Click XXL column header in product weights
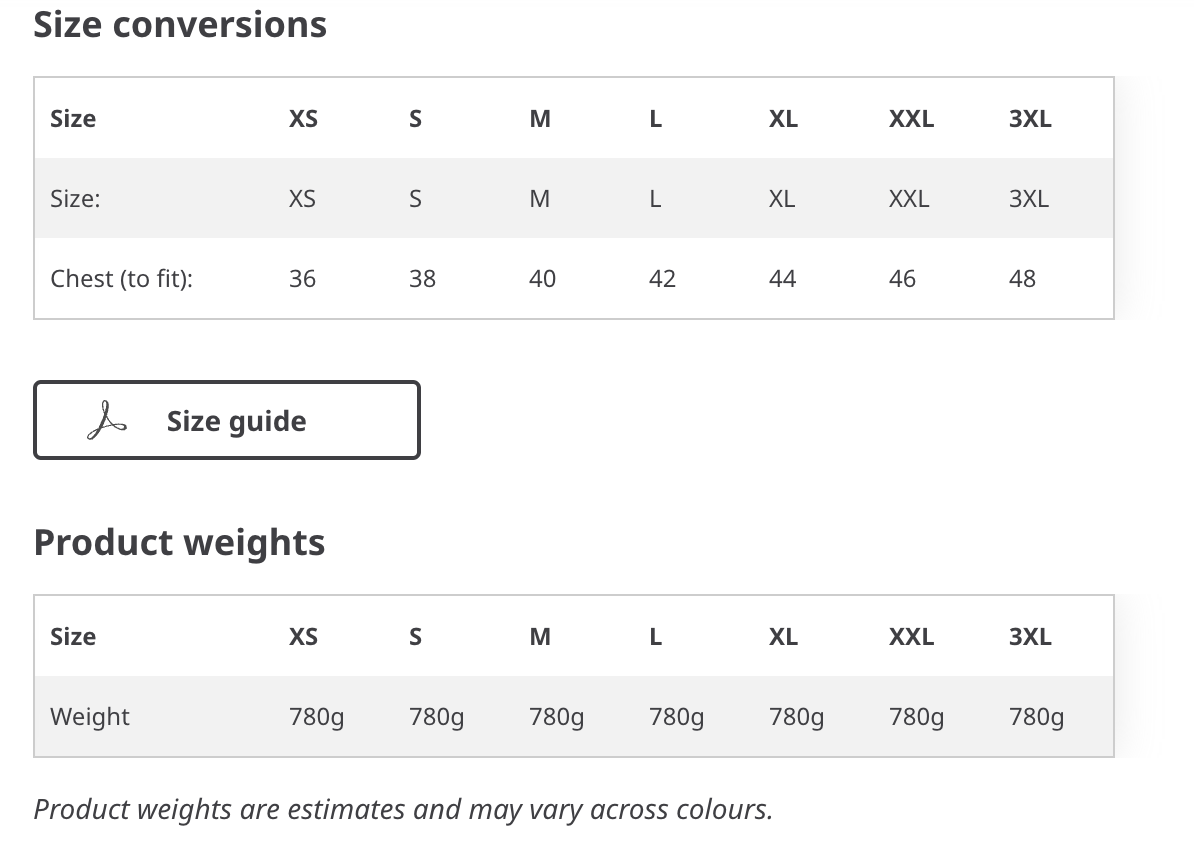Viewport: 1194px width, 864px height. point(911,636)
